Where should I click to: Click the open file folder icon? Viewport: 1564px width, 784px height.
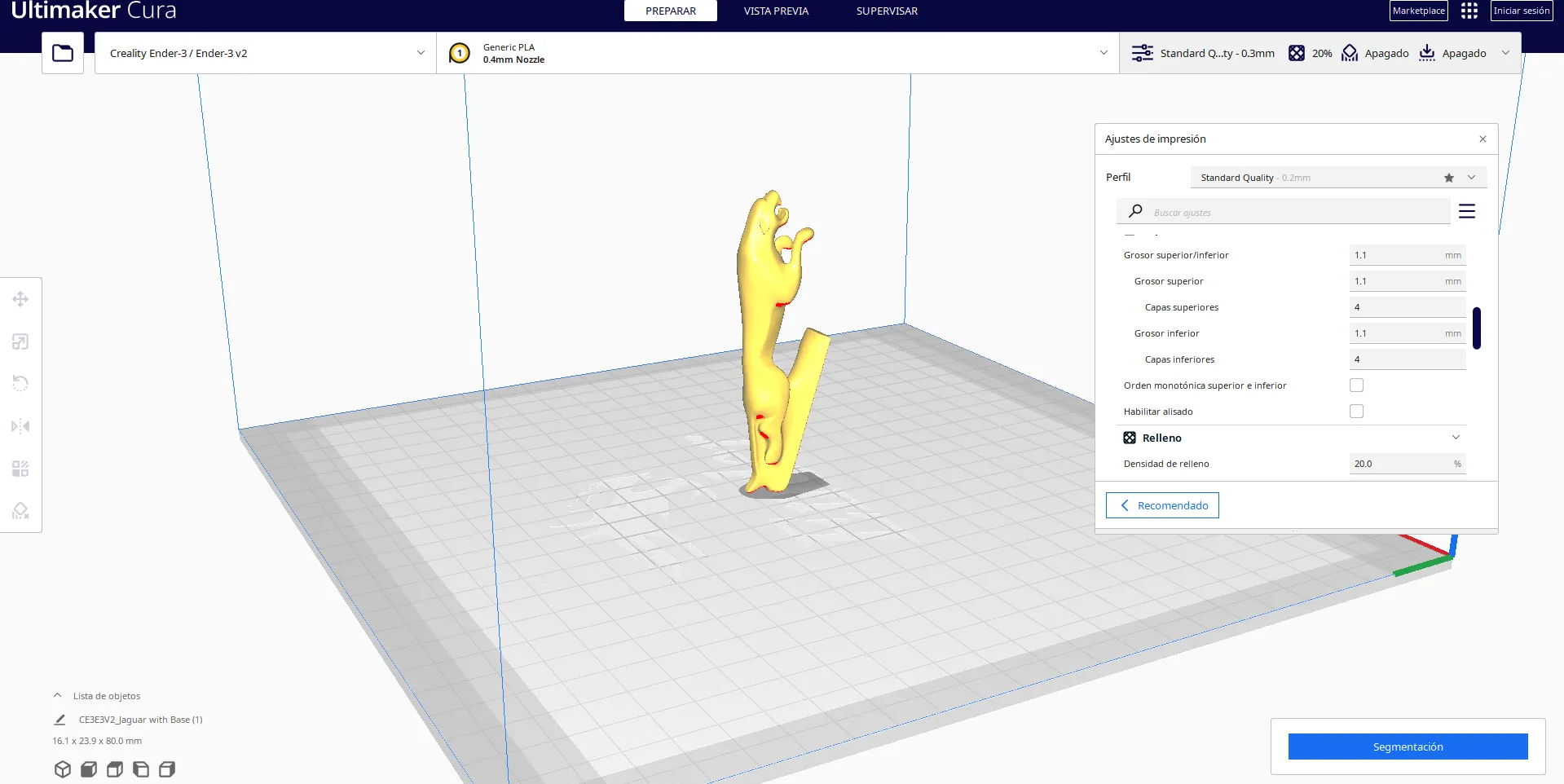click(63, 53)
